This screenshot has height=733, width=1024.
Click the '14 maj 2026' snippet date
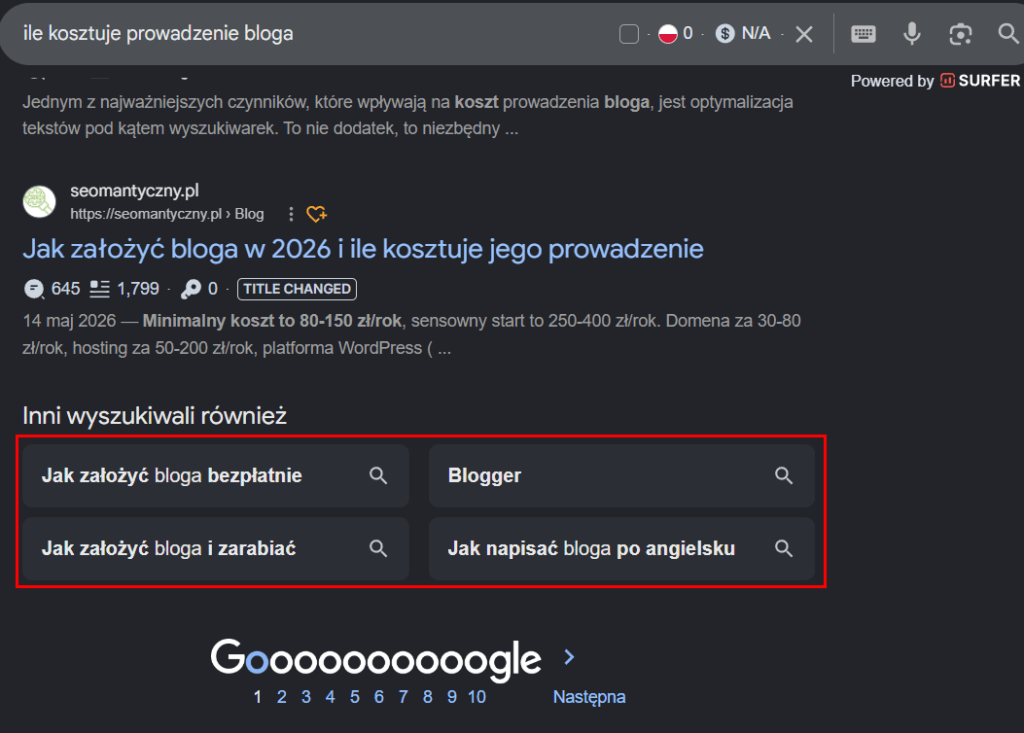pyautogui.click(x=69, y=321)
